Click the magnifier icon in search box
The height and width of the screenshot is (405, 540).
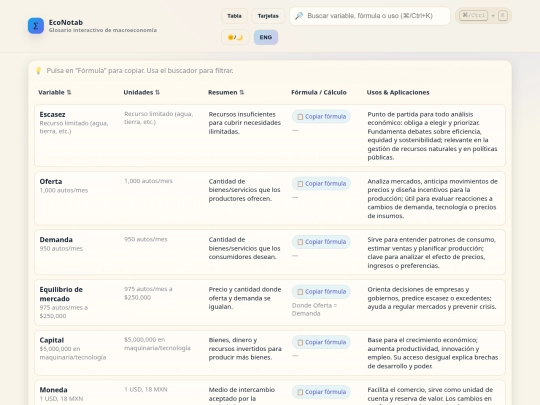pos(299,16)
